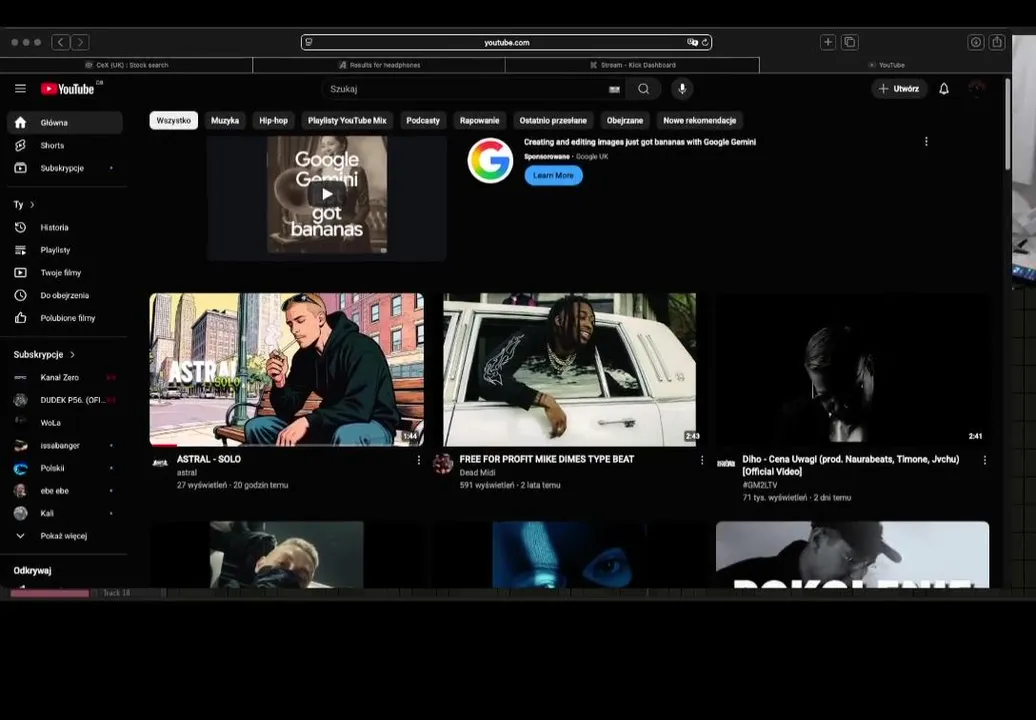Screen dimensions: 1036x720
Task: Go forward in the Safari browser
Action: (81, 42)
